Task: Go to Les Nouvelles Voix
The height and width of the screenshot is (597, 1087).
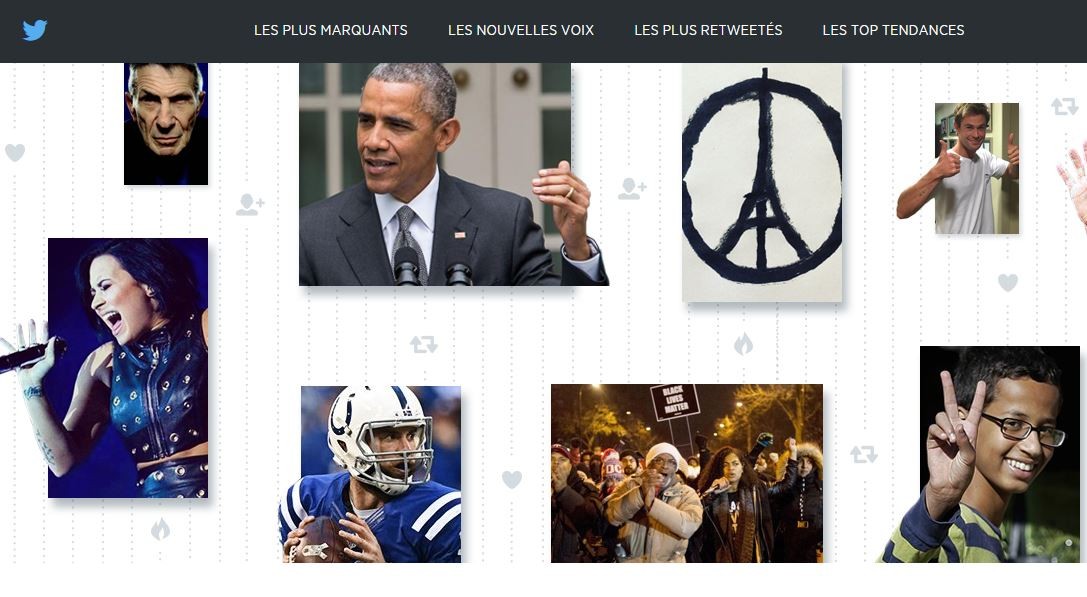Action: 521,30
